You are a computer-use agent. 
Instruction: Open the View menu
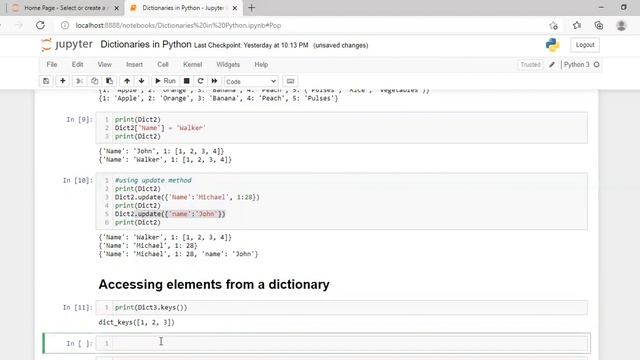[104, 64]
